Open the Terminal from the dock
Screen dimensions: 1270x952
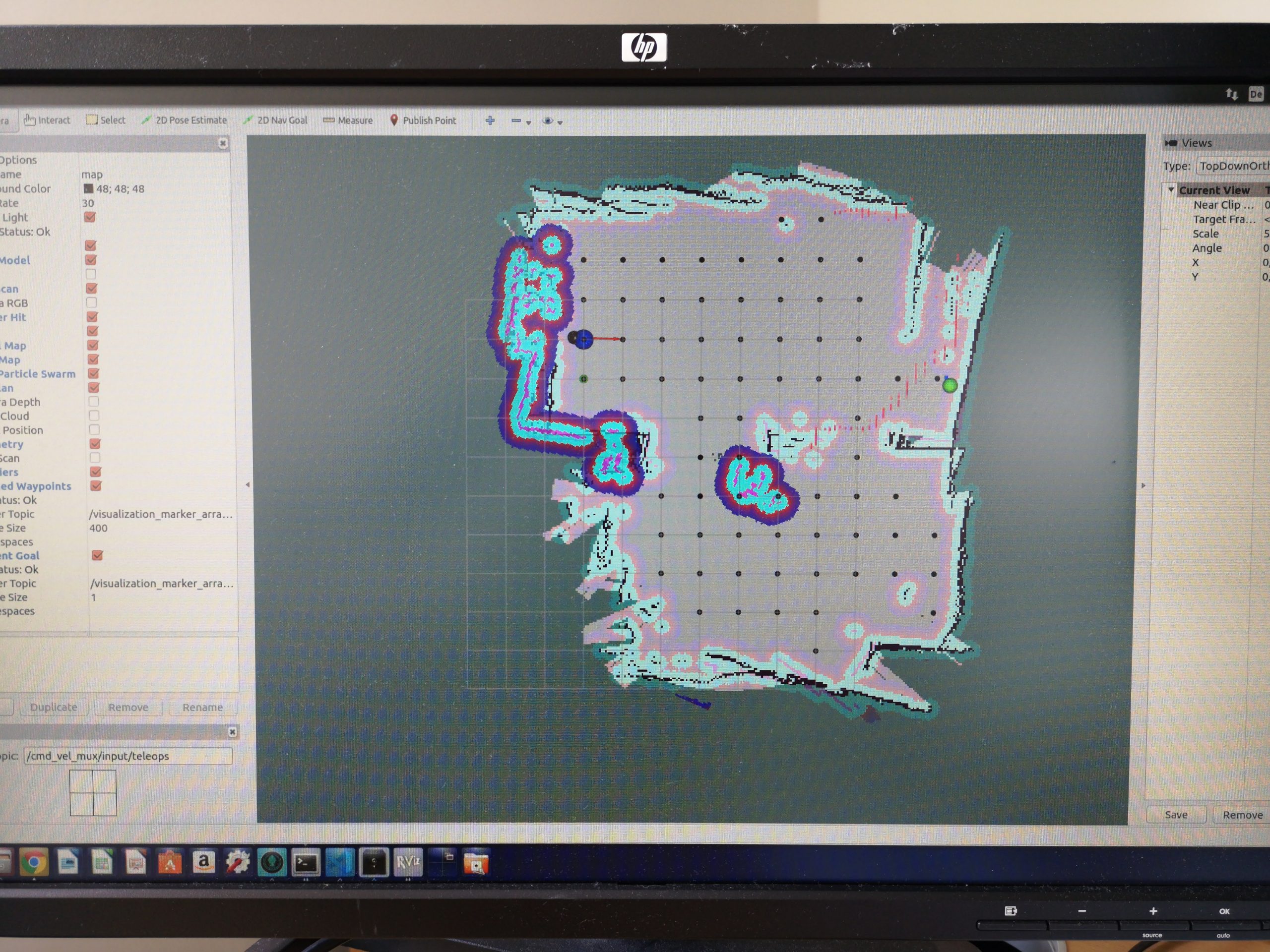pyautogui.click(x=306, y=862)
